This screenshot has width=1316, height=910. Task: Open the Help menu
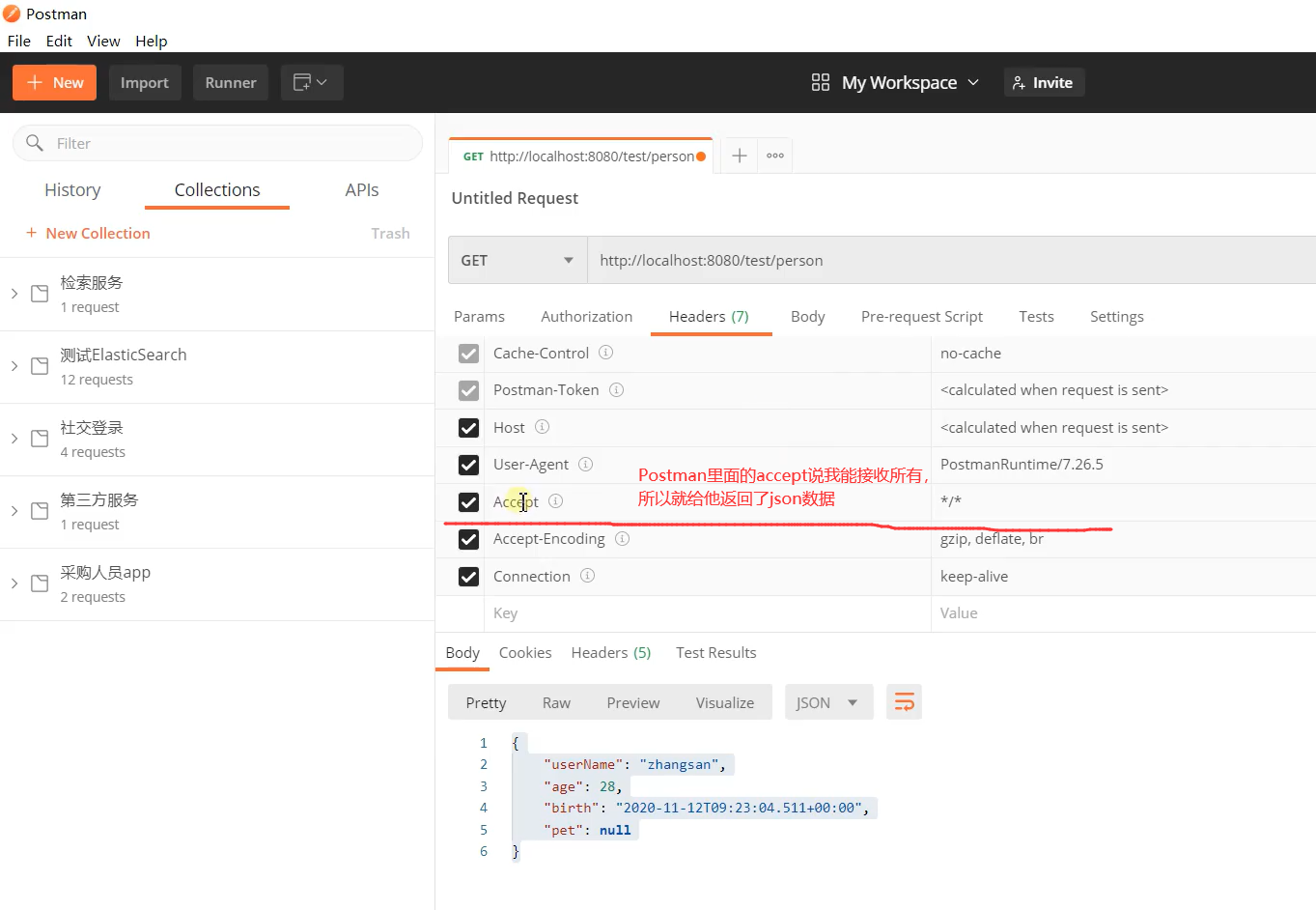tap(152, 41)
